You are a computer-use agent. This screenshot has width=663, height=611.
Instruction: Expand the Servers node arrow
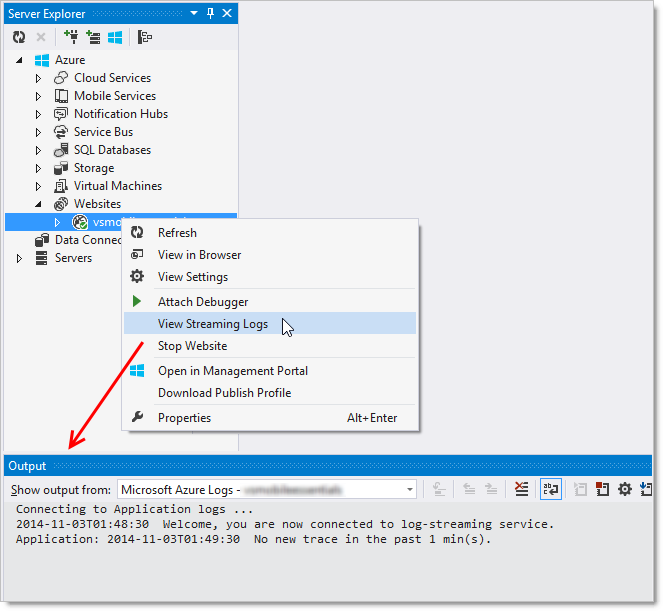point(19,258)
